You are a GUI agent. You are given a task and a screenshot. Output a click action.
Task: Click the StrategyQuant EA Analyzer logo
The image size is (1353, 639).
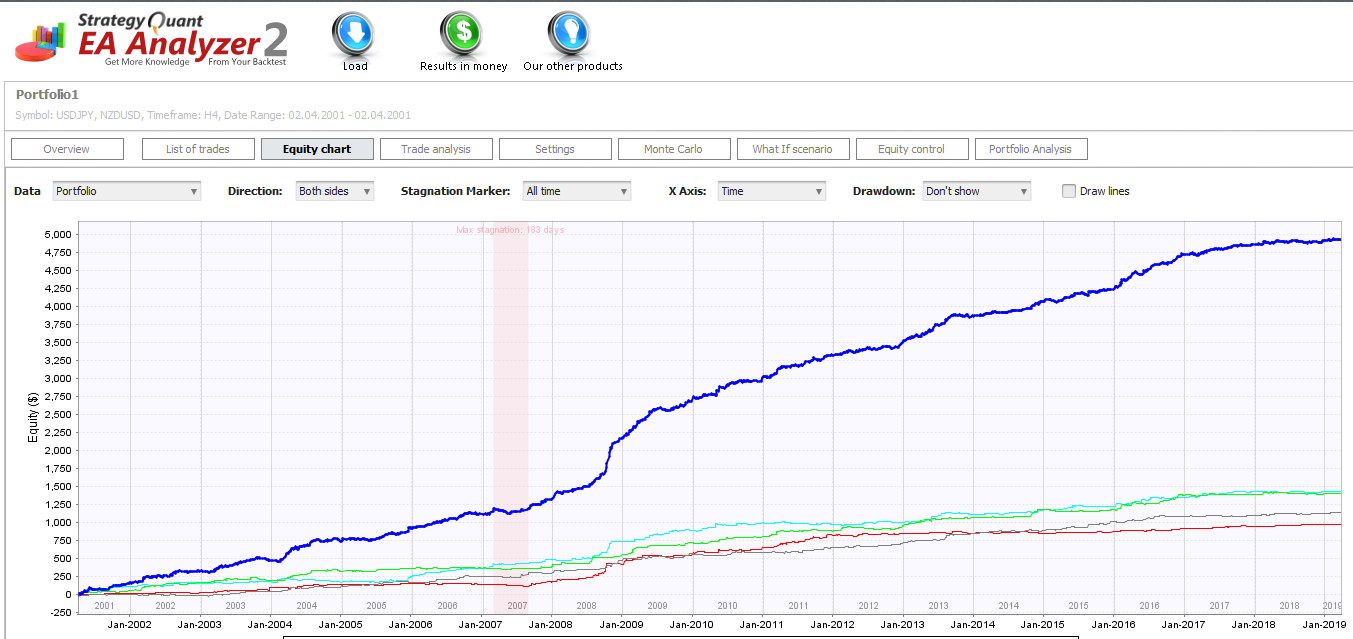152,40
